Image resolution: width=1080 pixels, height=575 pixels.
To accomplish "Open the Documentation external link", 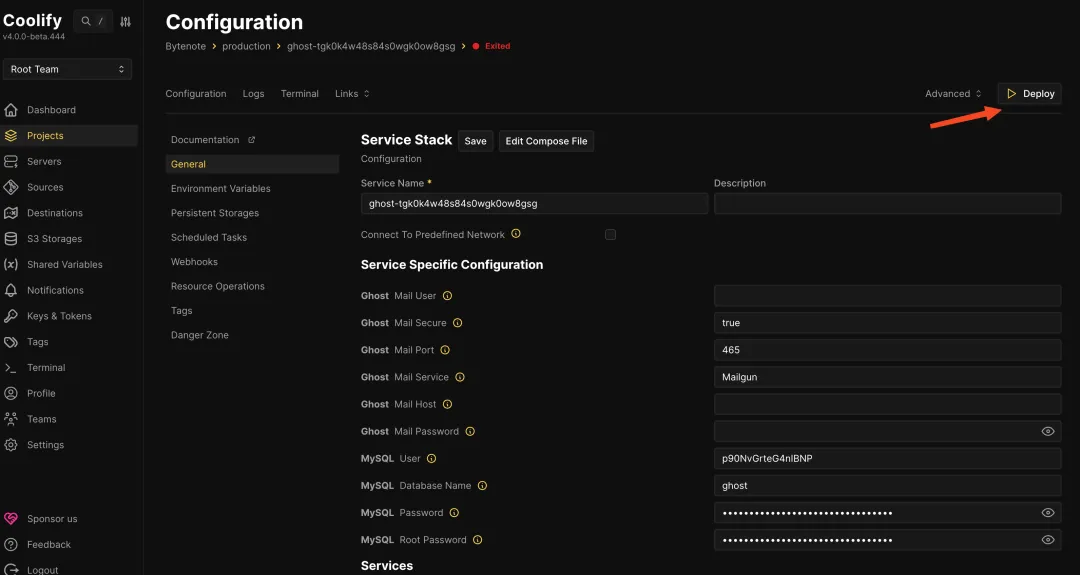I will point(212,140).
